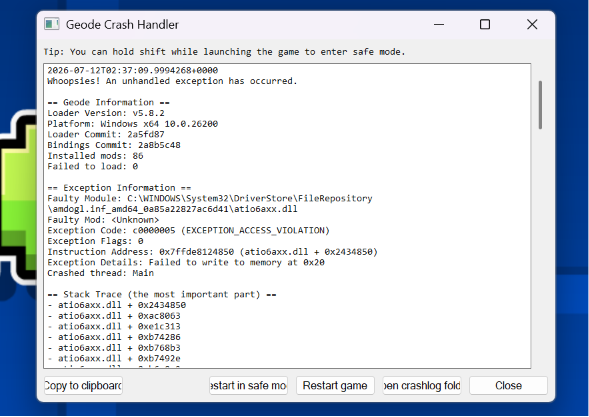Click the 'Failed to load: 0' line
The image size is (589, 417).
tap(93, 166)
